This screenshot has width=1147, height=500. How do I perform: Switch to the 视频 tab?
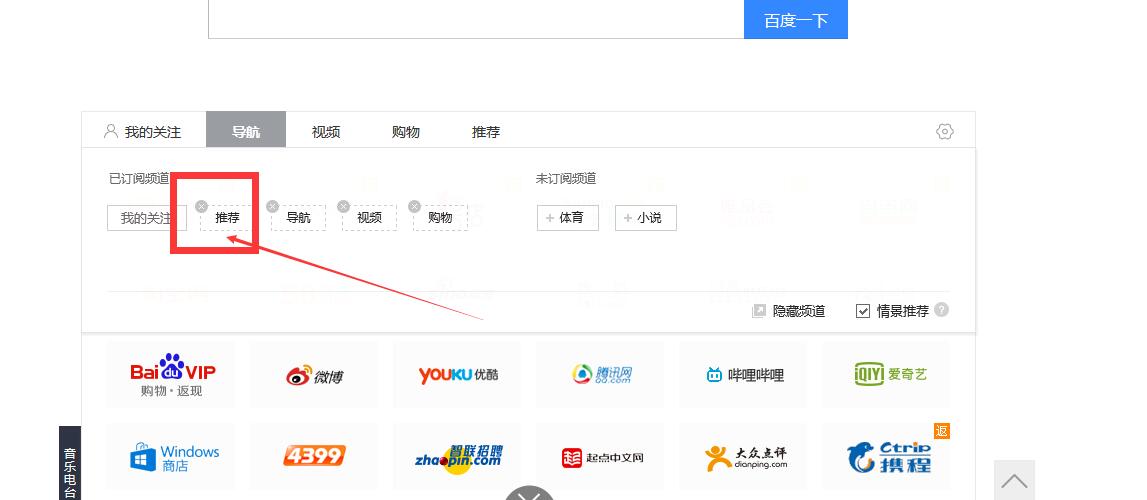[326, 132]
